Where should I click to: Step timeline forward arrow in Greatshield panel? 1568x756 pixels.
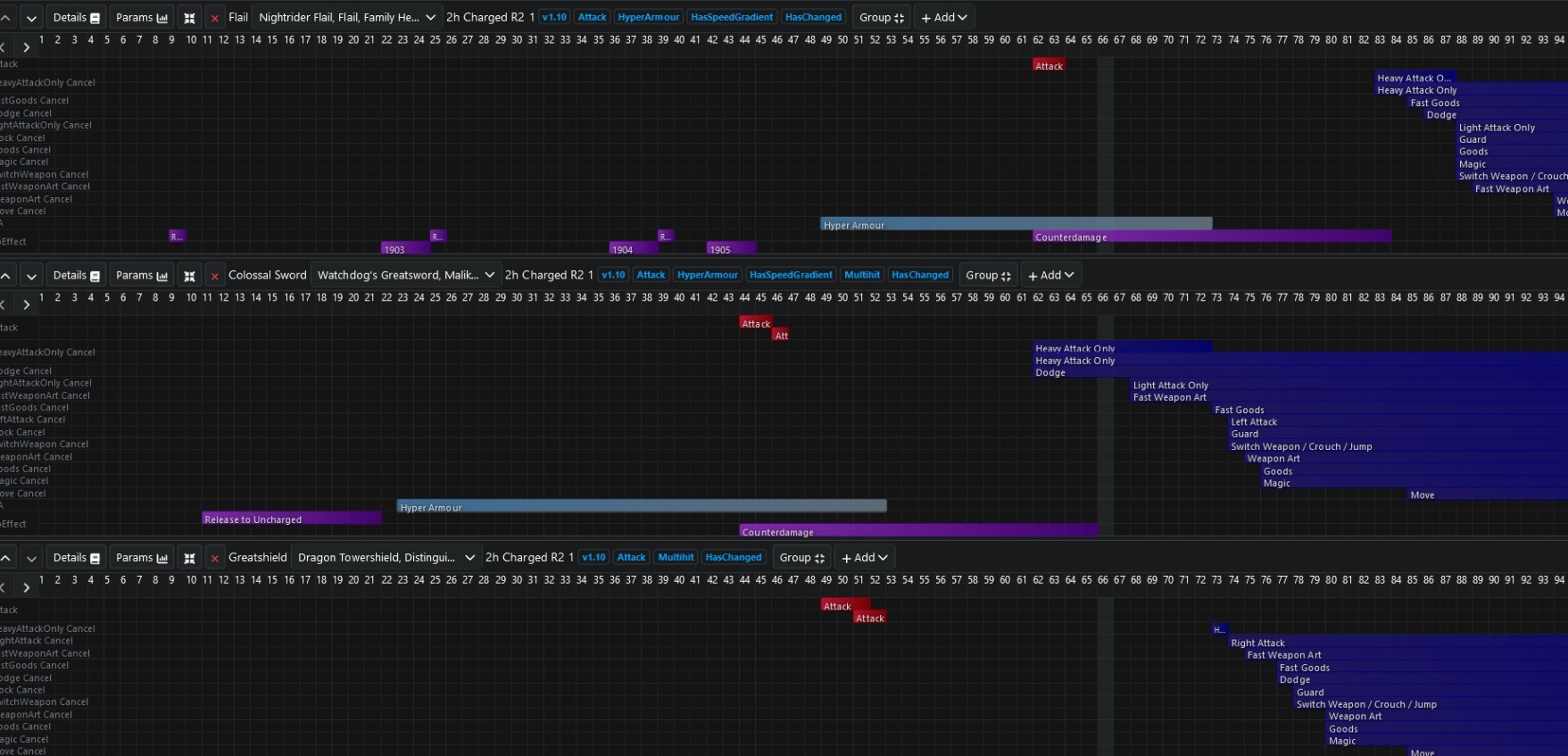click(26, 587)
